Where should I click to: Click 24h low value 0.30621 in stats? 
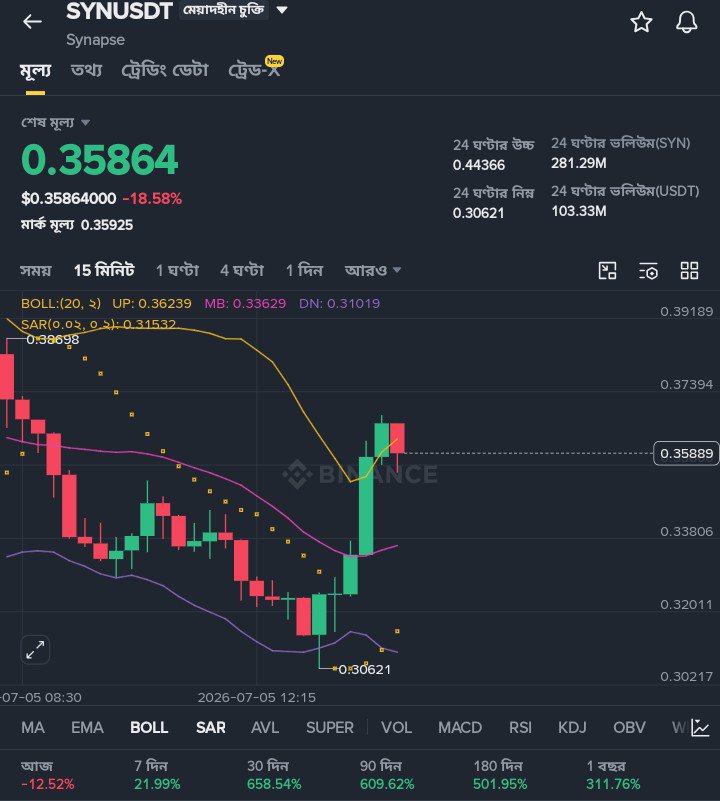pos(478,213)
